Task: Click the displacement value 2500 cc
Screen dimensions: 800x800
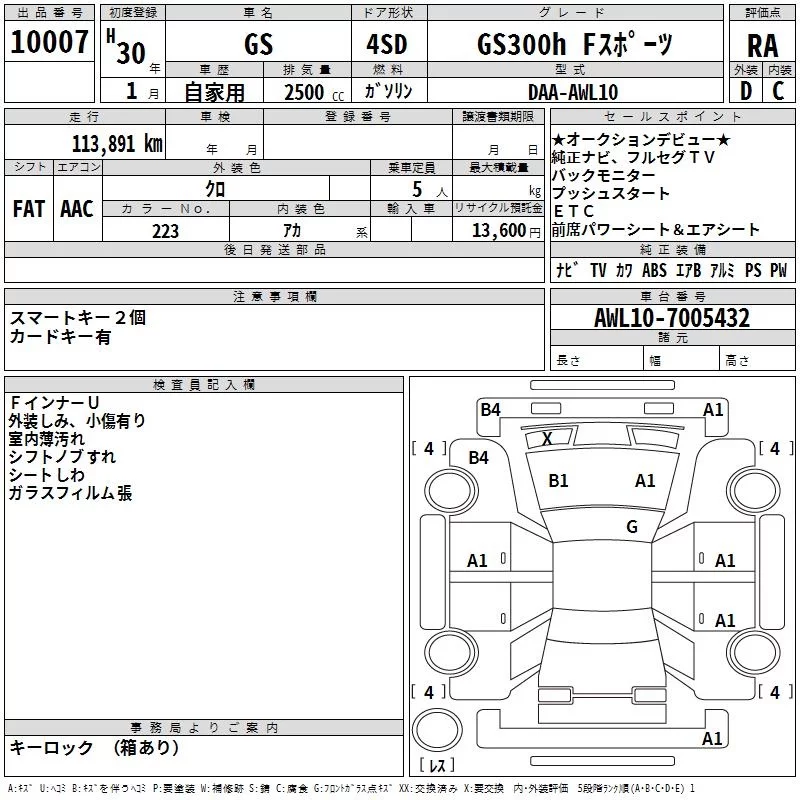Action: (x=314, y=92)
